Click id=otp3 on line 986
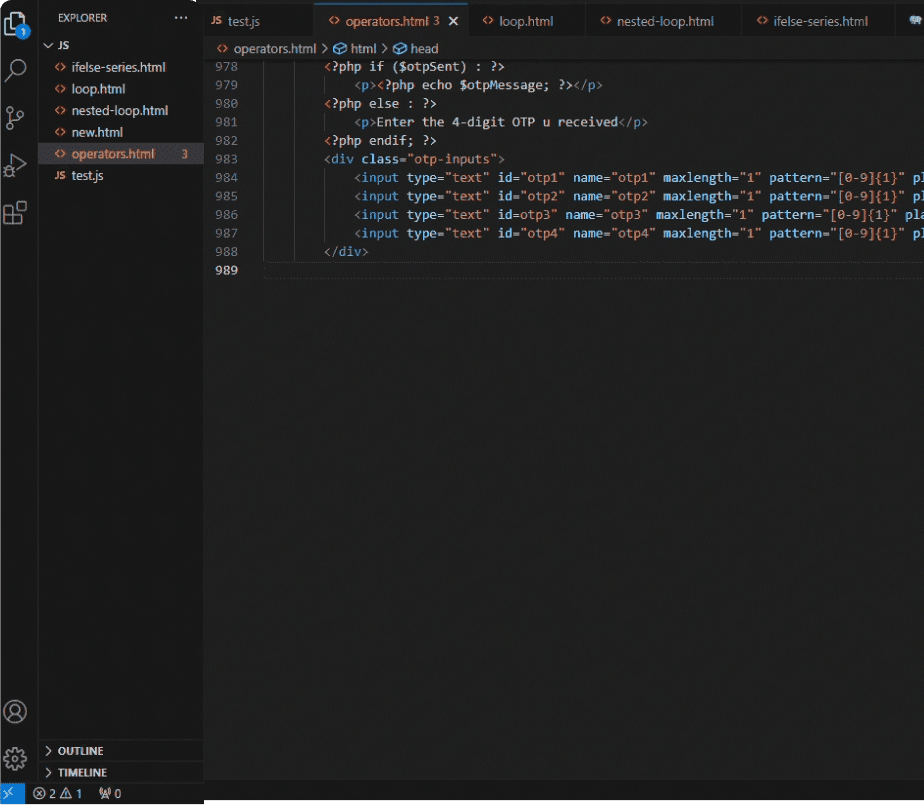 [527, 215]
